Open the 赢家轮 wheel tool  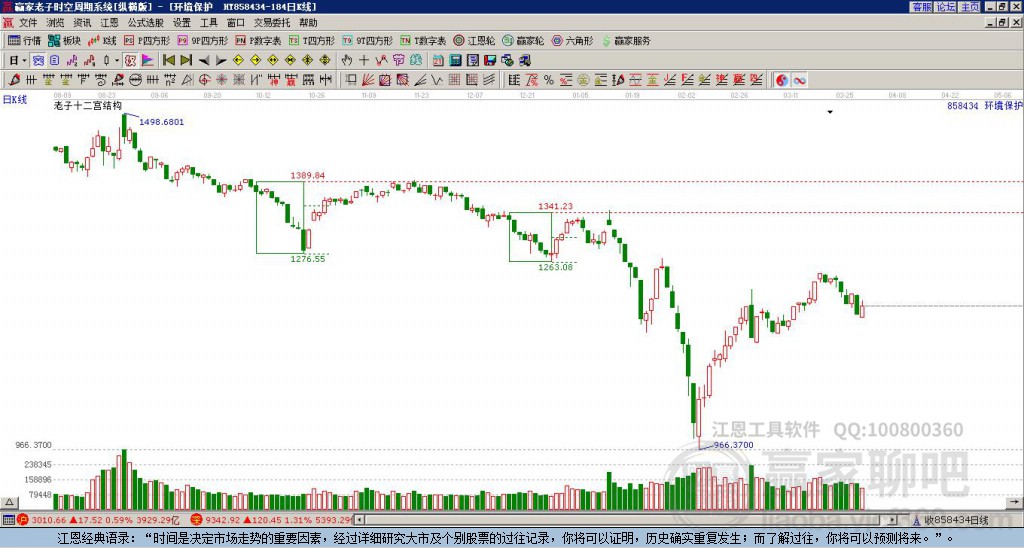pos(523,40)
